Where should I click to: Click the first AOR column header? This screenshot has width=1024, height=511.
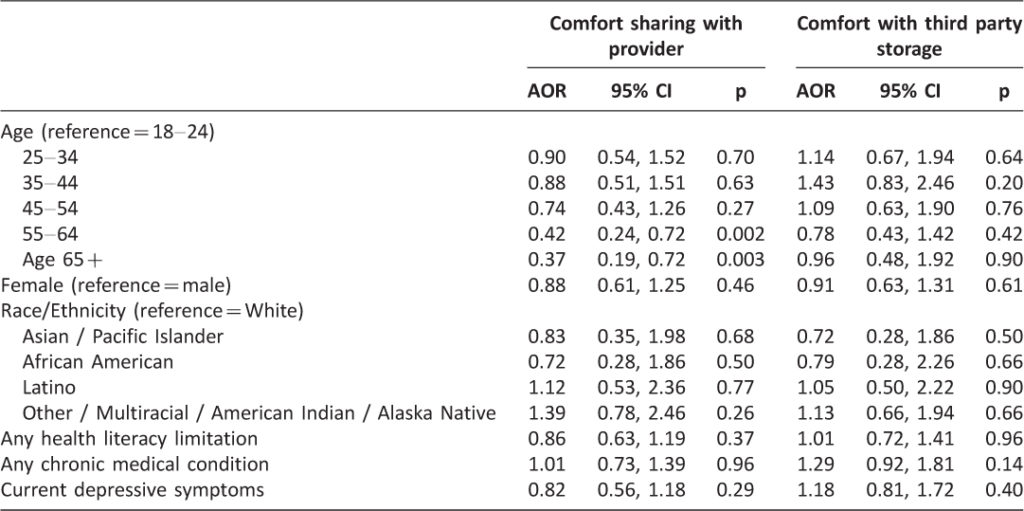[547, 92]
